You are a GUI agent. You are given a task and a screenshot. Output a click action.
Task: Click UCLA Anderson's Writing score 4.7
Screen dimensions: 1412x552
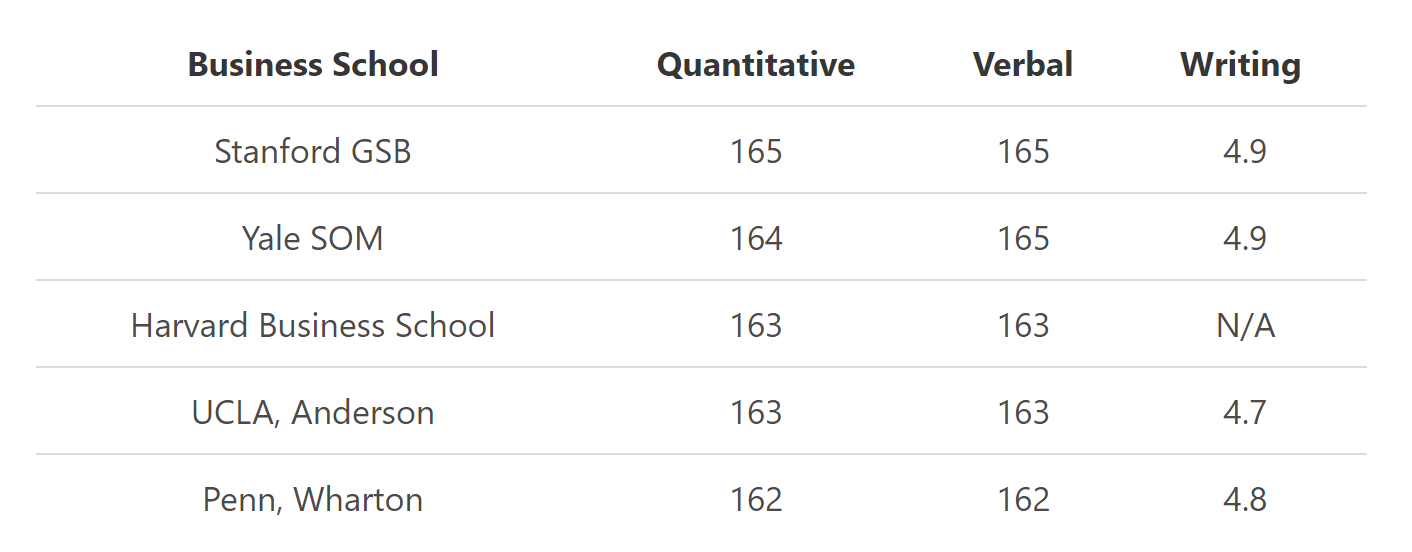(1245, 413)
